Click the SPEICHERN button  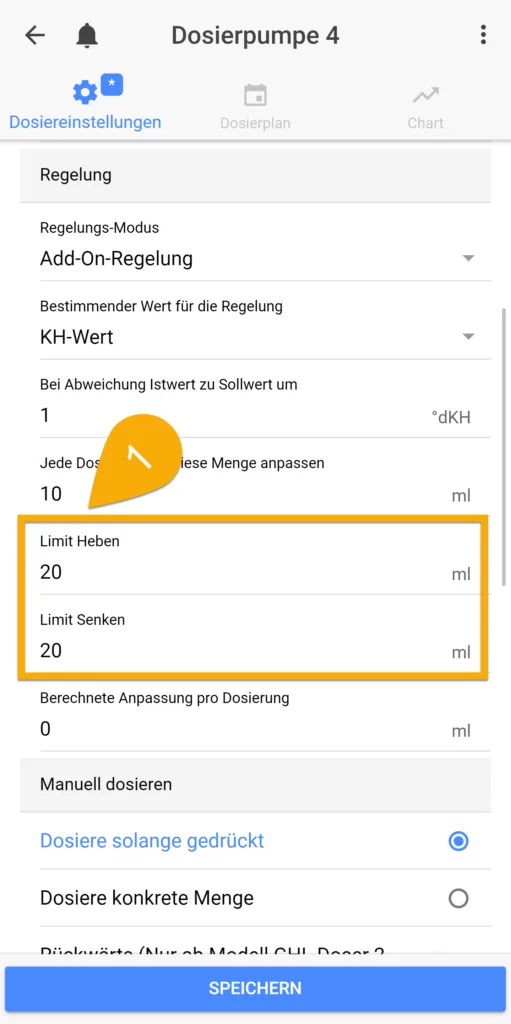tap(256, 988)
